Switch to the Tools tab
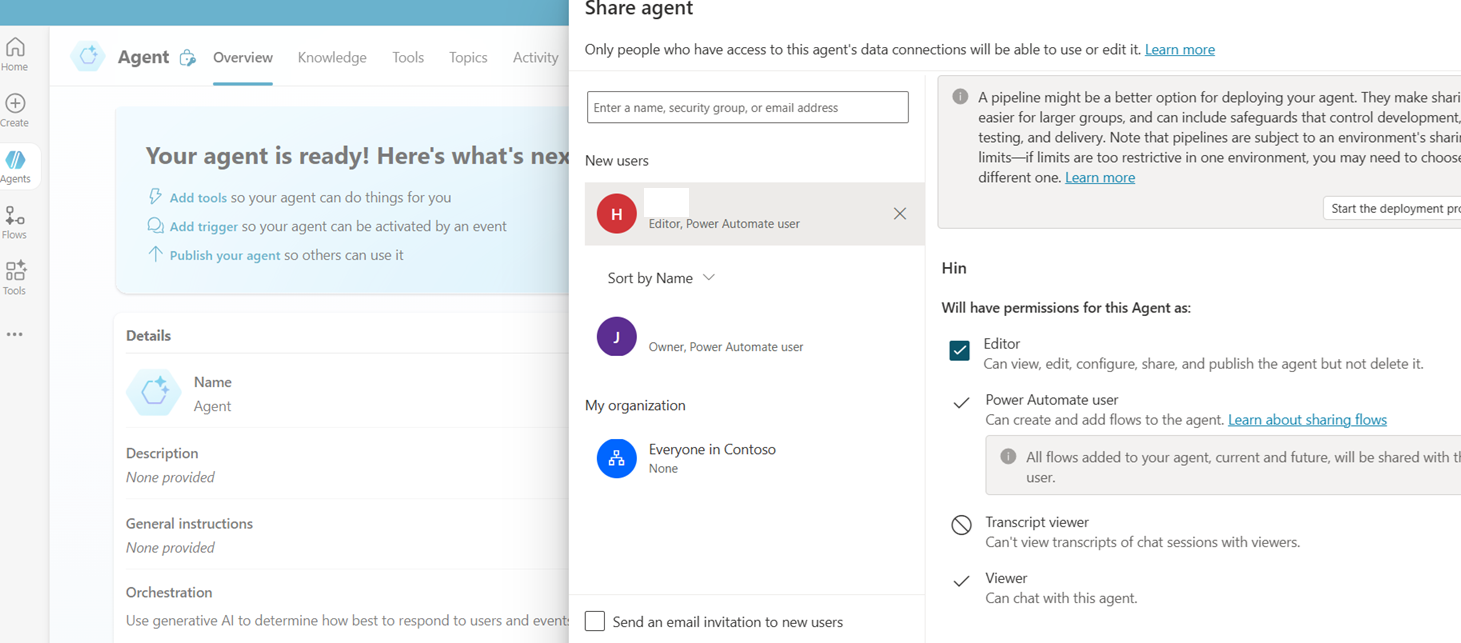Screen dimensions: 1461x643 pos(408,57)
